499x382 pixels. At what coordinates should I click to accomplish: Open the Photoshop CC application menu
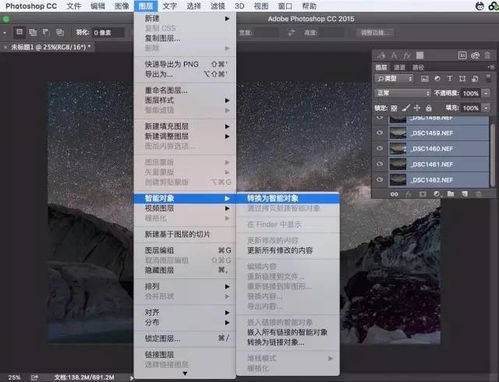(31, 6)
